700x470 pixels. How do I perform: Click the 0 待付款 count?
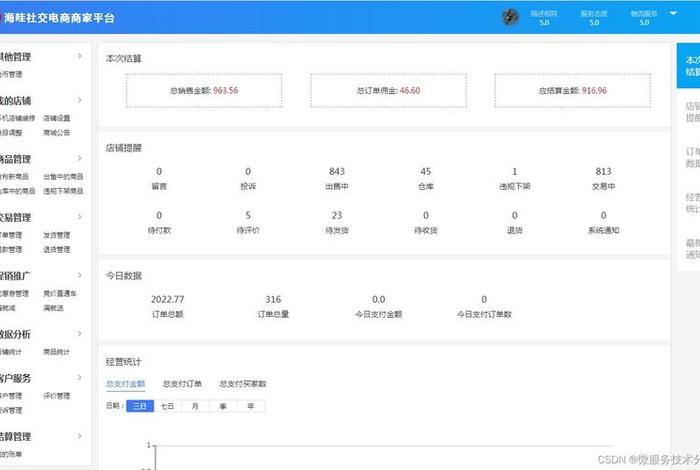pos(159,216)
